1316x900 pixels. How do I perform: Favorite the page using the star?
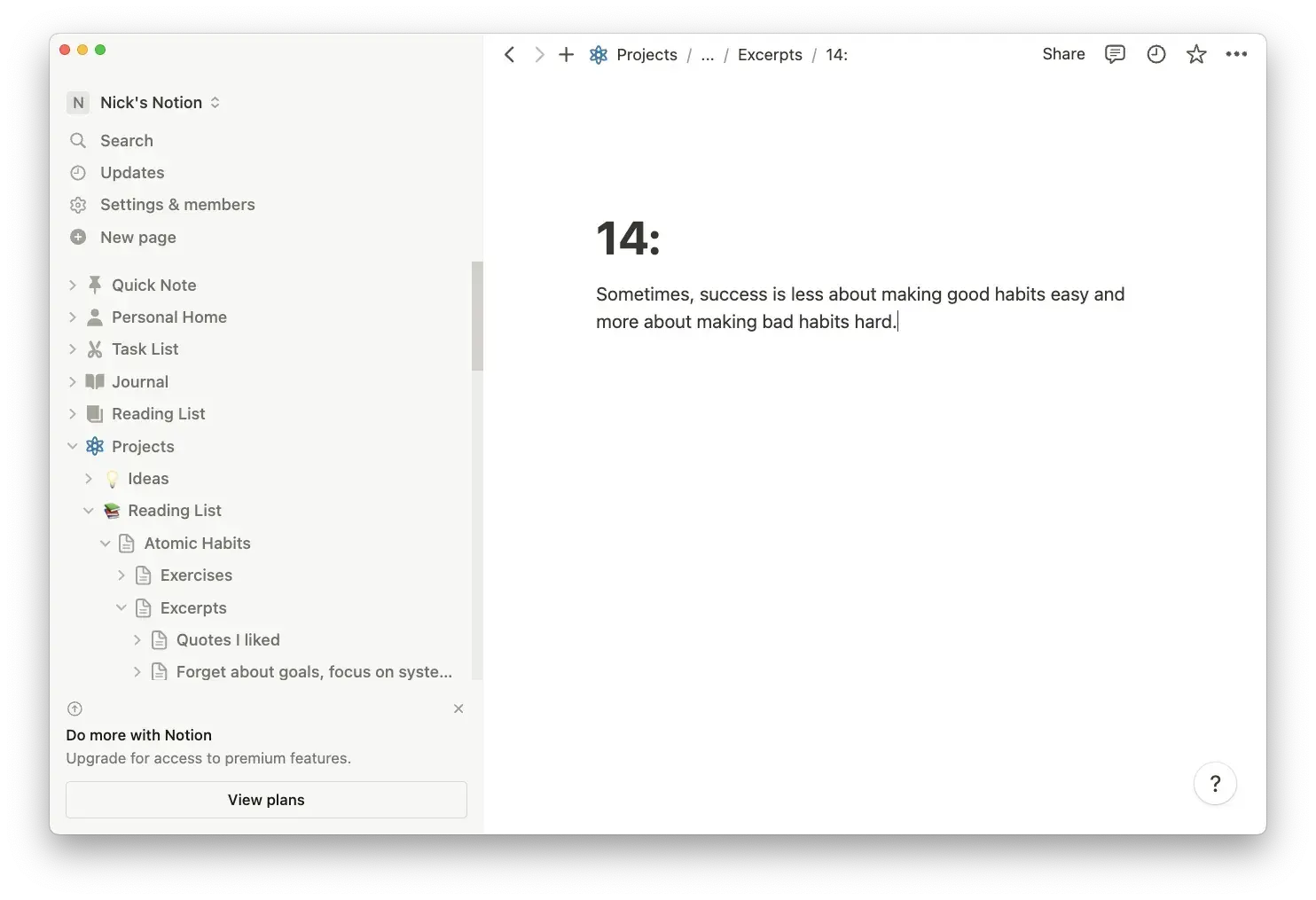1196,54
